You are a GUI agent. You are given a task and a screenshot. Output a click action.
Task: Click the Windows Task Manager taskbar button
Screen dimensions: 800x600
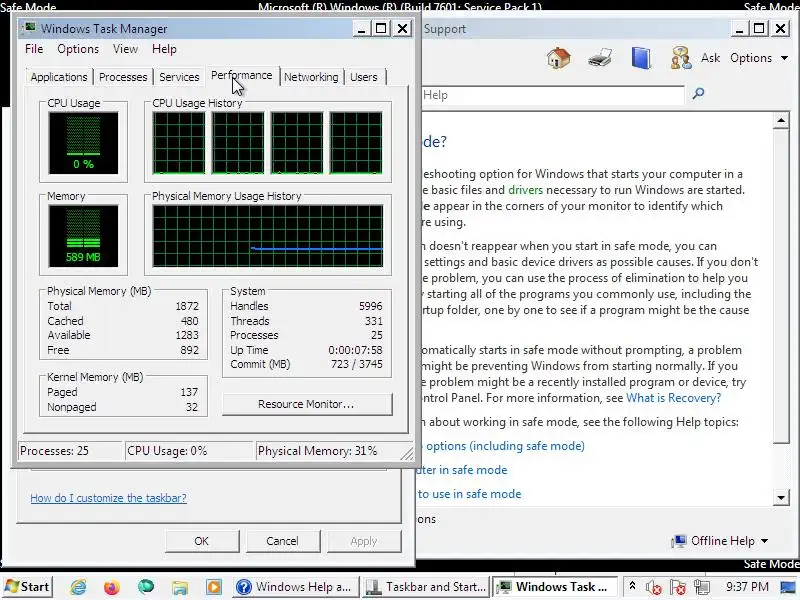(555, 587)
